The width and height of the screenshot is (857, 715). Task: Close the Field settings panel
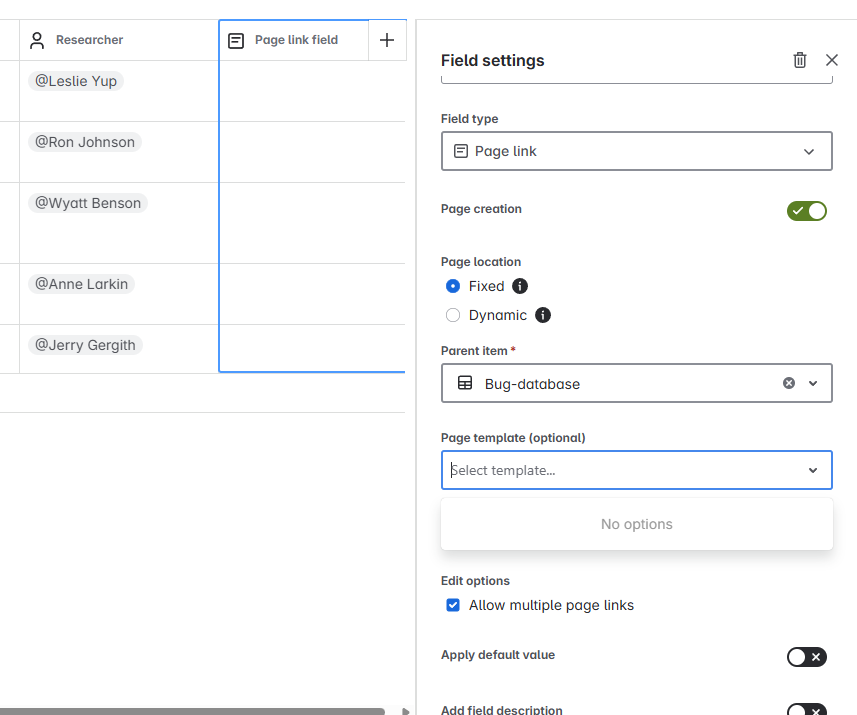832,60
